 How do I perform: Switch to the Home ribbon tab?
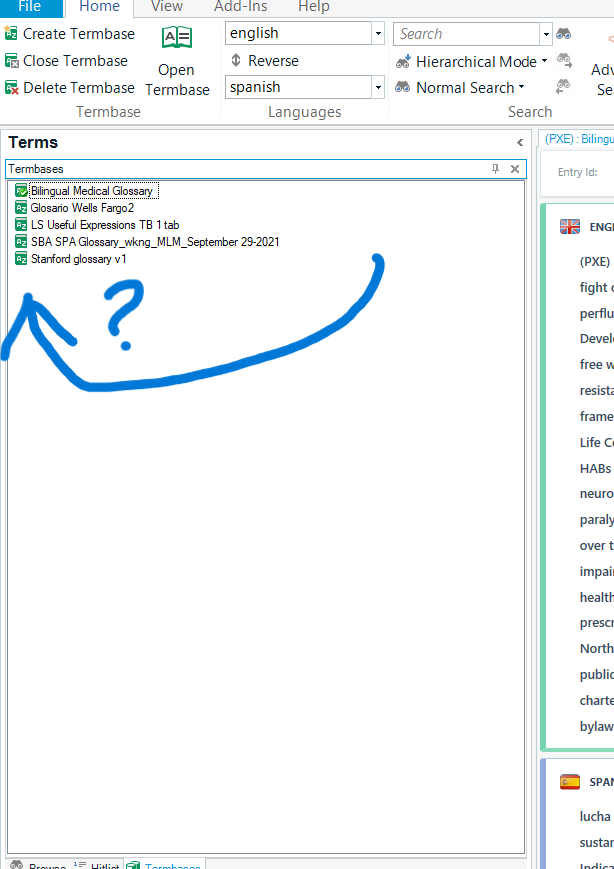99,7
